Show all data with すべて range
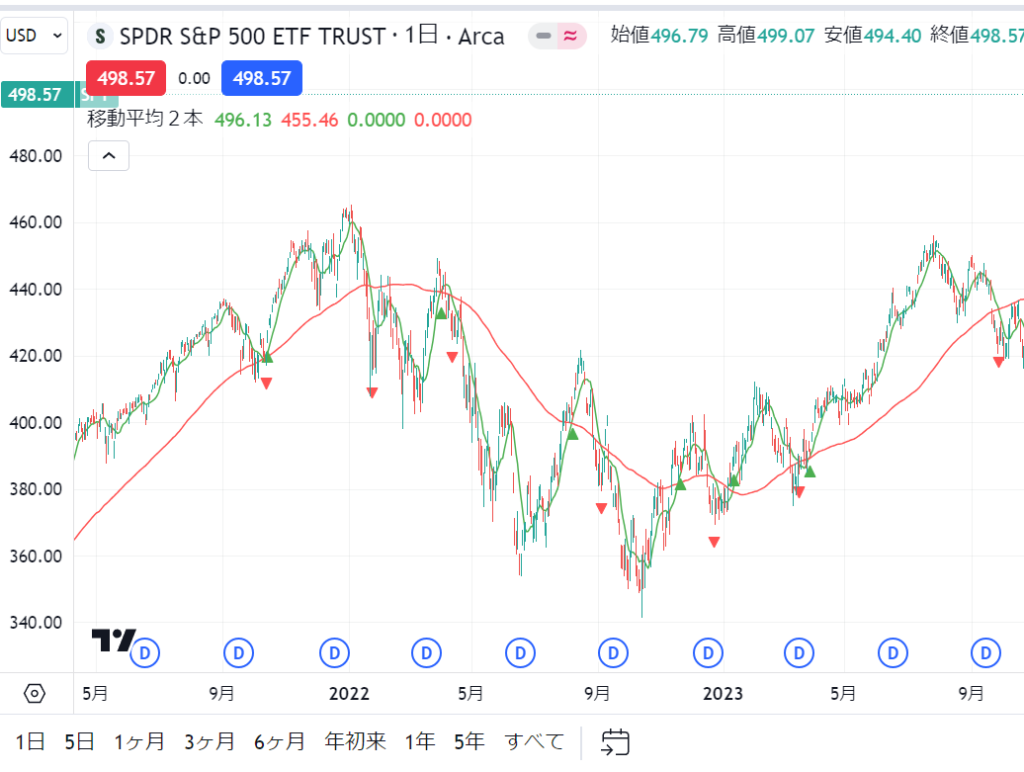The width and height of the screenshot is (1024, 772). (534, 742)
